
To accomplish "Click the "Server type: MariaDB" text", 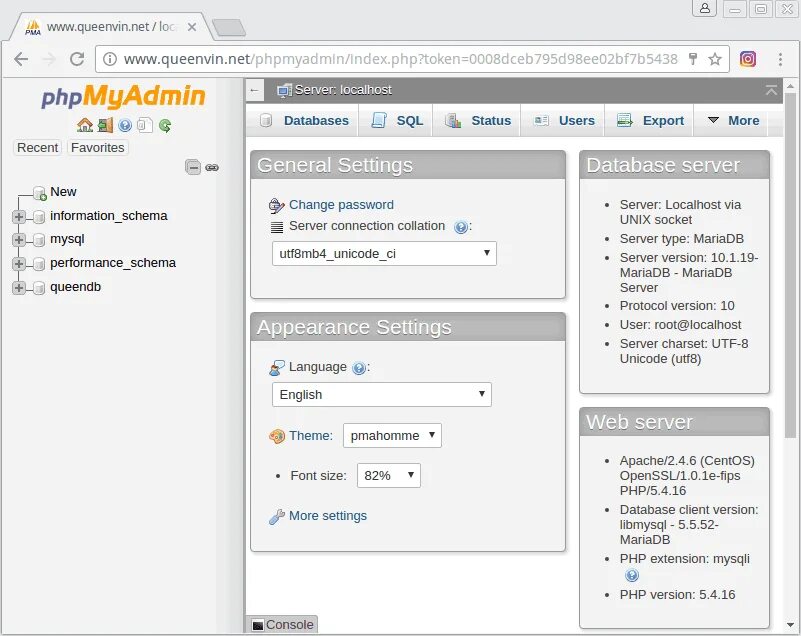I will [681, 239].
